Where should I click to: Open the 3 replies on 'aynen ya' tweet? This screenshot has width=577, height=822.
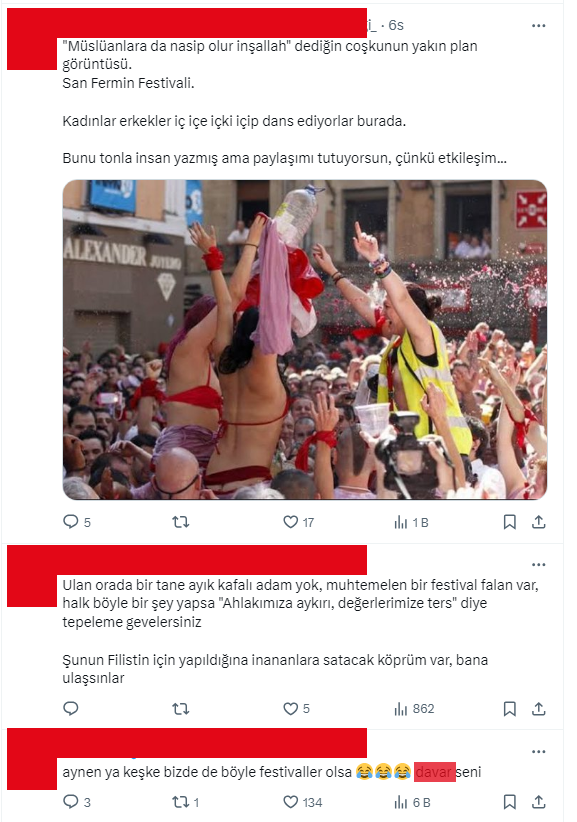77,802
